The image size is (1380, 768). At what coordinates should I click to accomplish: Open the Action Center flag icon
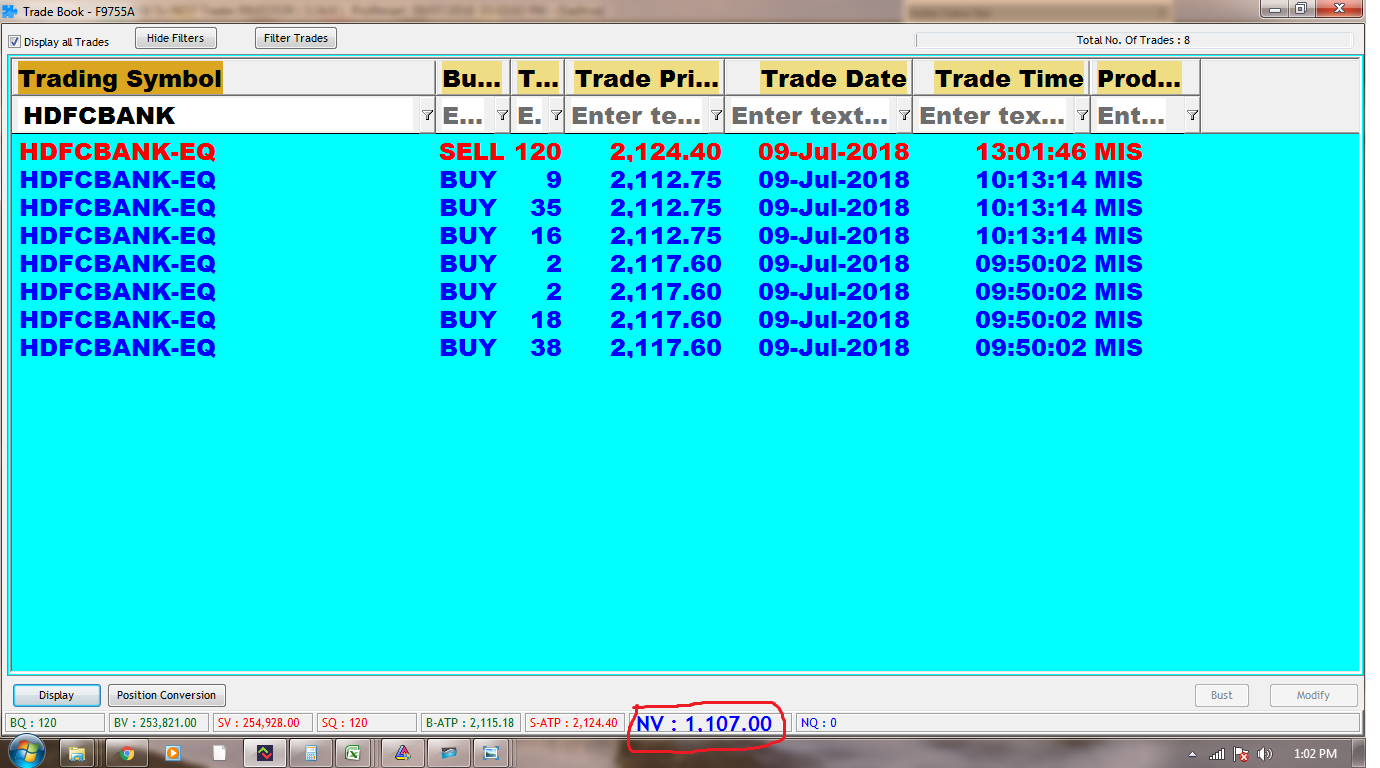[1241, 754]
